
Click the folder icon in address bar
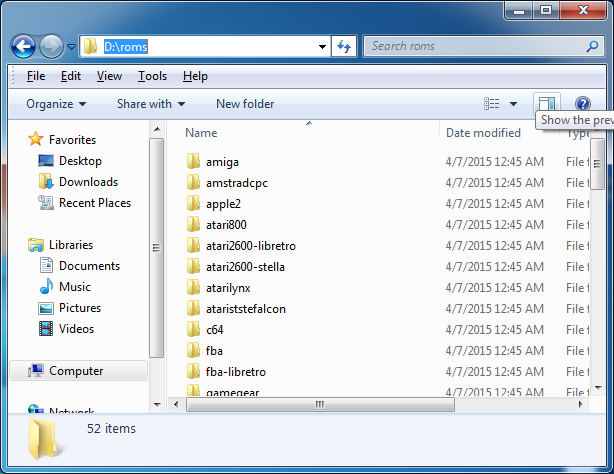[90, 46]
